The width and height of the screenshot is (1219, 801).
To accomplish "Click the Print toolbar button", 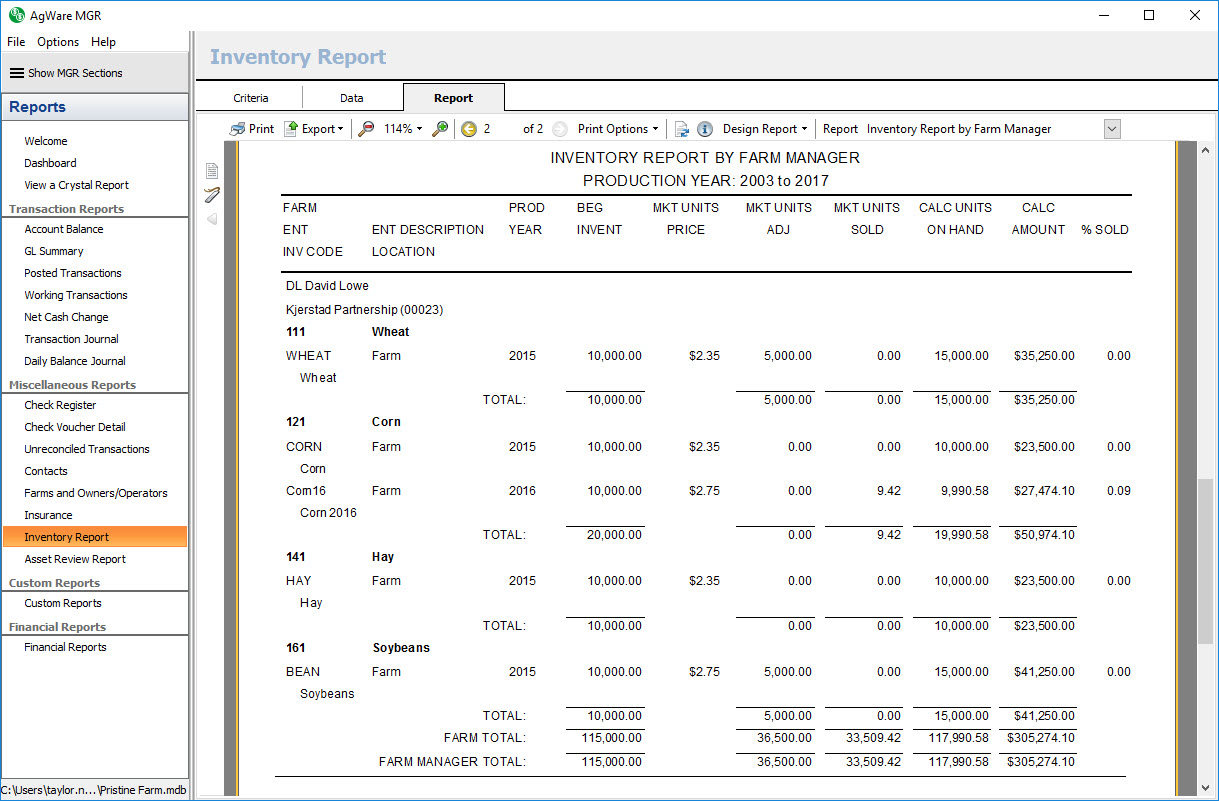I will tap(252, 129).
